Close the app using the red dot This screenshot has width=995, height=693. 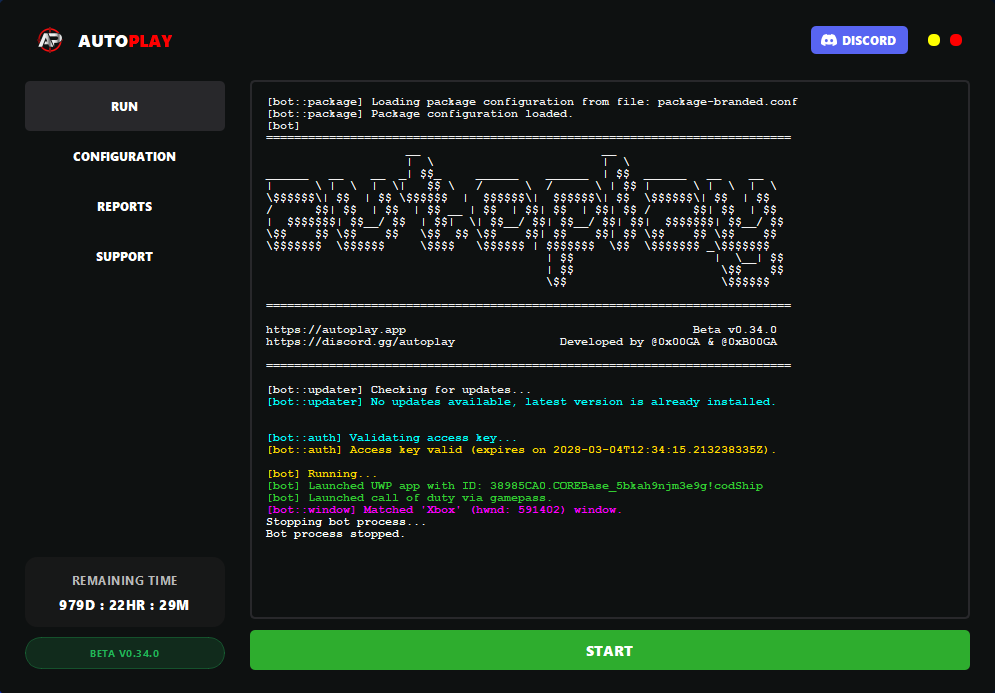point(956,40)
